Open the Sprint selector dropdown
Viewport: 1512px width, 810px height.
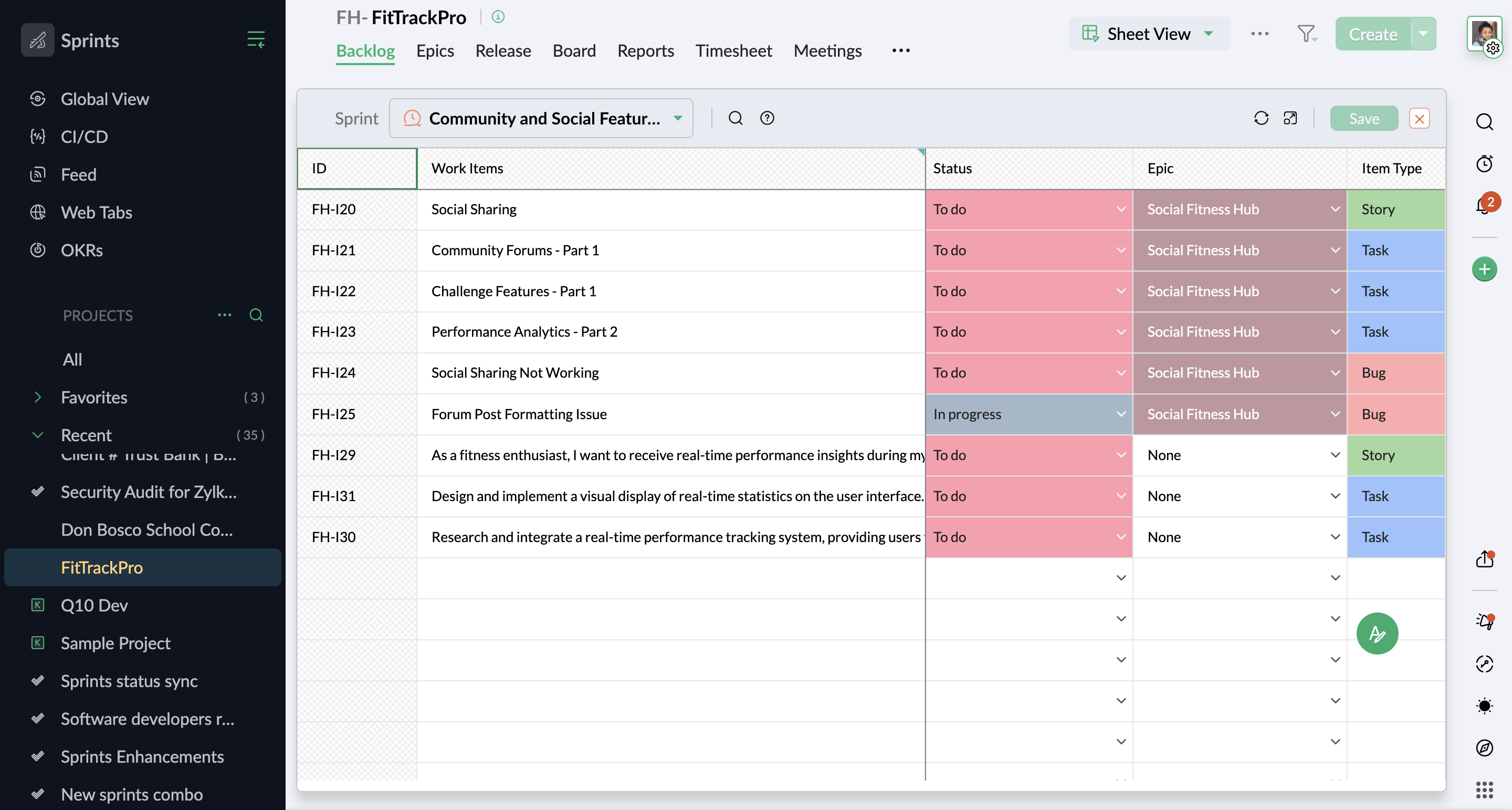tap(541, 118)
